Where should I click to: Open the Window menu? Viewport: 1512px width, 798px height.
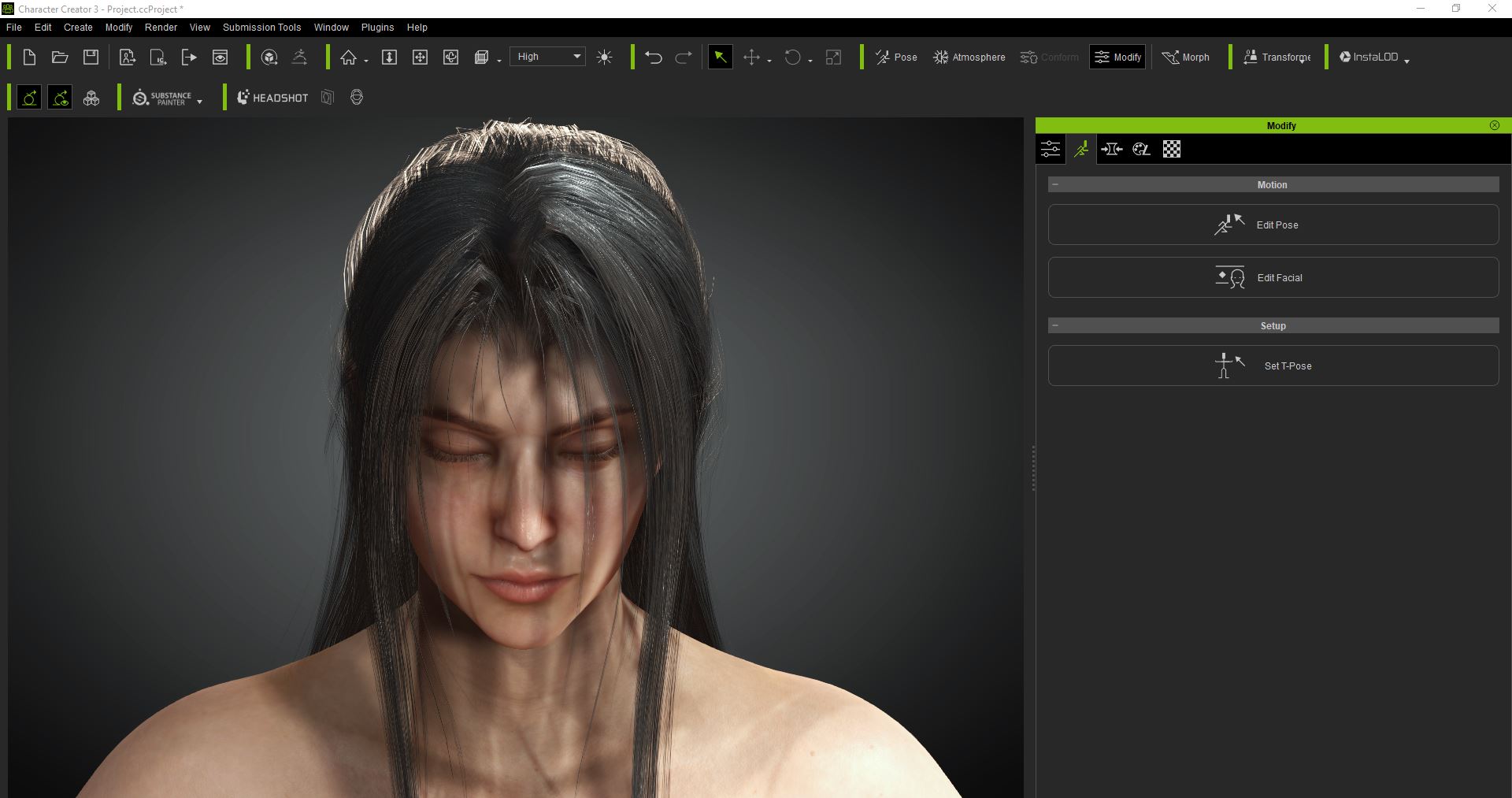pyautogui.click(x=331, y=27)
